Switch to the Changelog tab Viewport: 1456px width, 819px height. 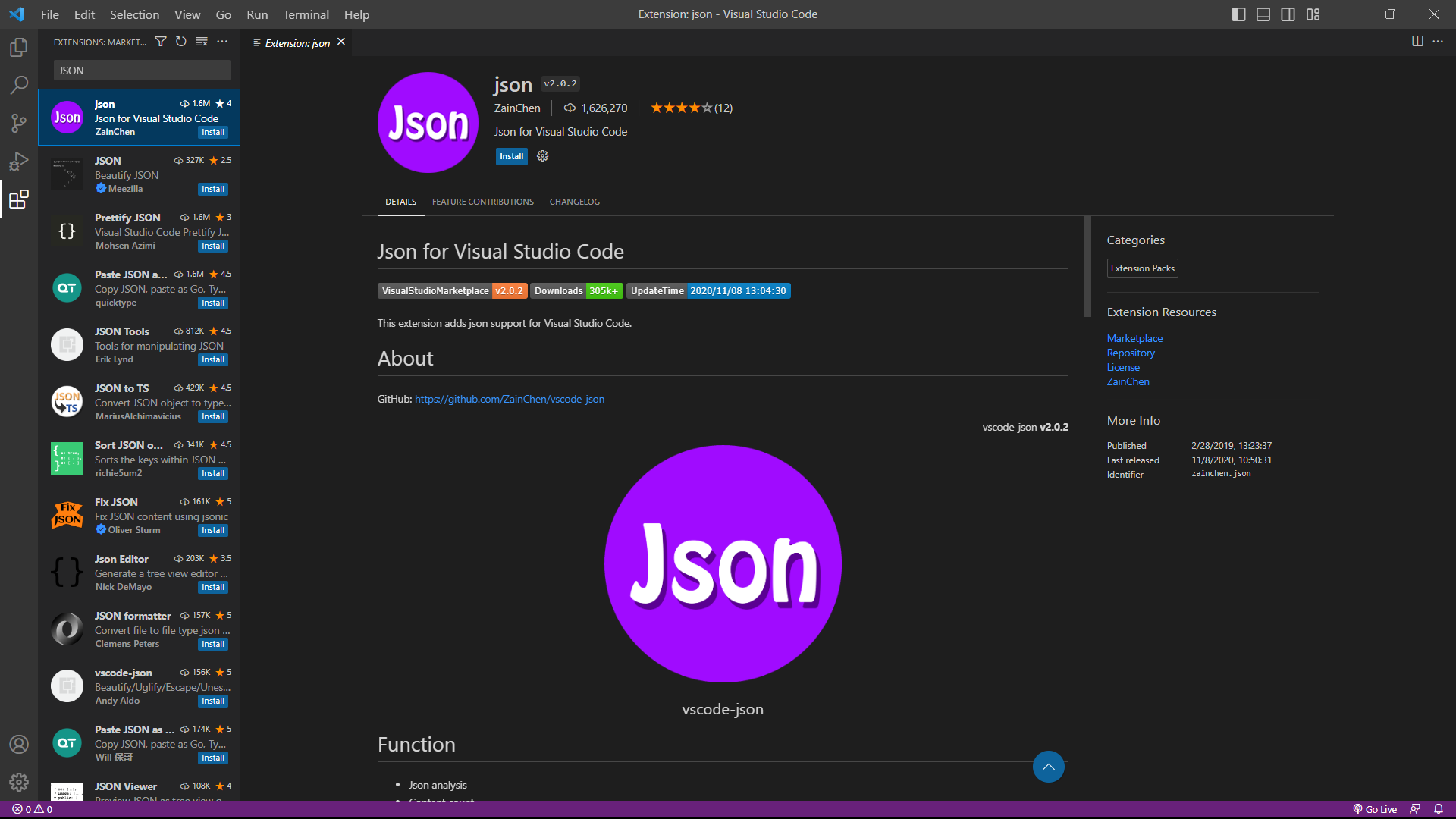[575, 202]
